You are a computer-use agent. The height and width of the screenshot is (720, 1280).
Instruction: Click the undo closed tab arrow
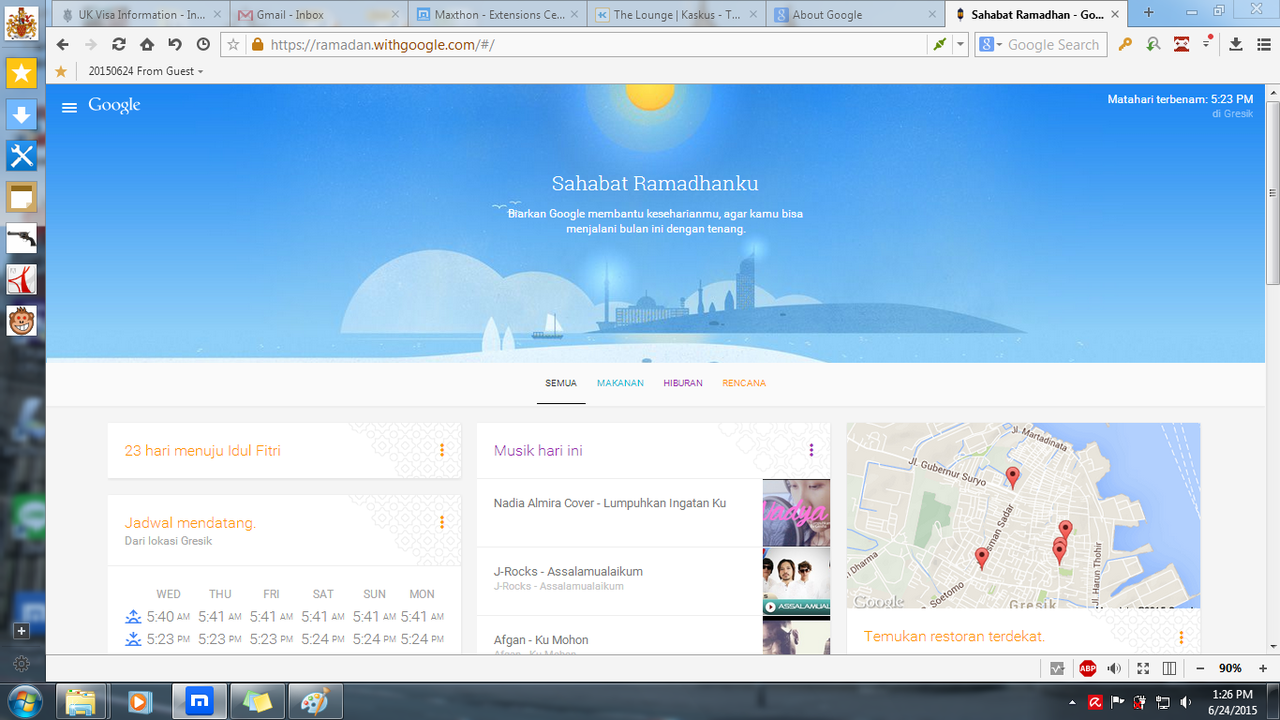(x=175, y=44)
